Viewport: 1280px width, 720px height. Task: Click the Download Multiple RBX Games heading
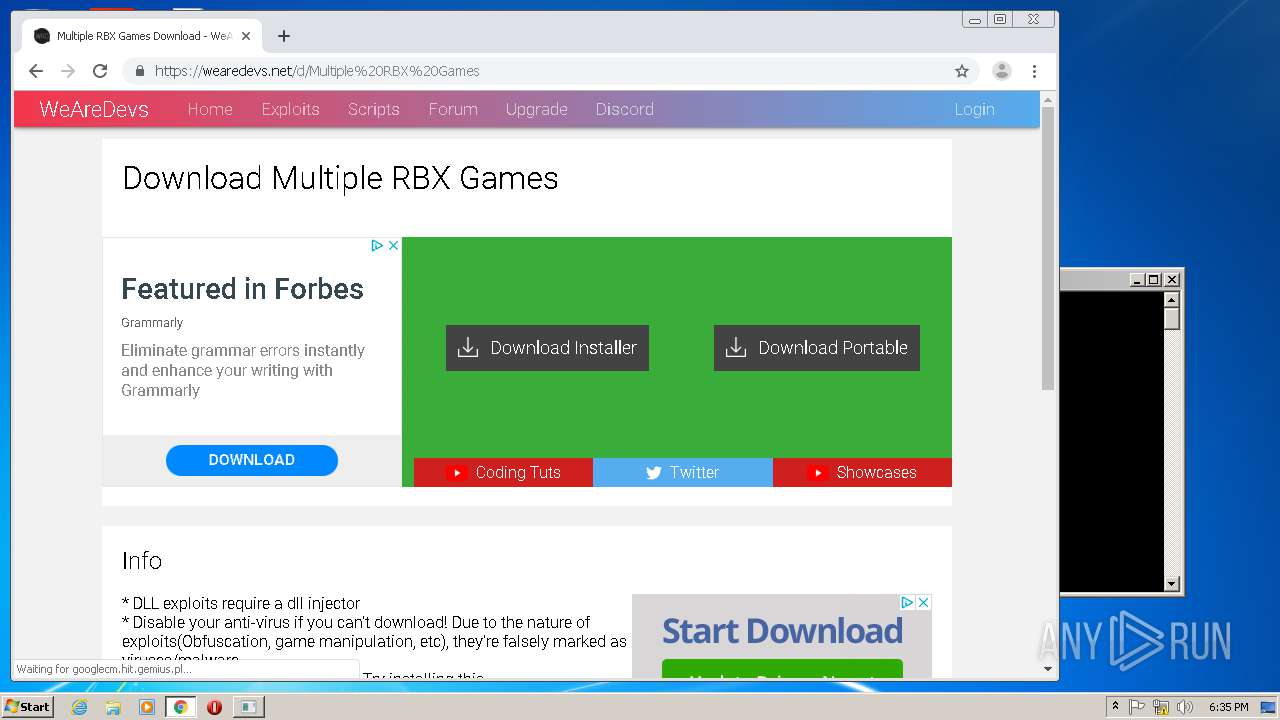click(340, 178)
